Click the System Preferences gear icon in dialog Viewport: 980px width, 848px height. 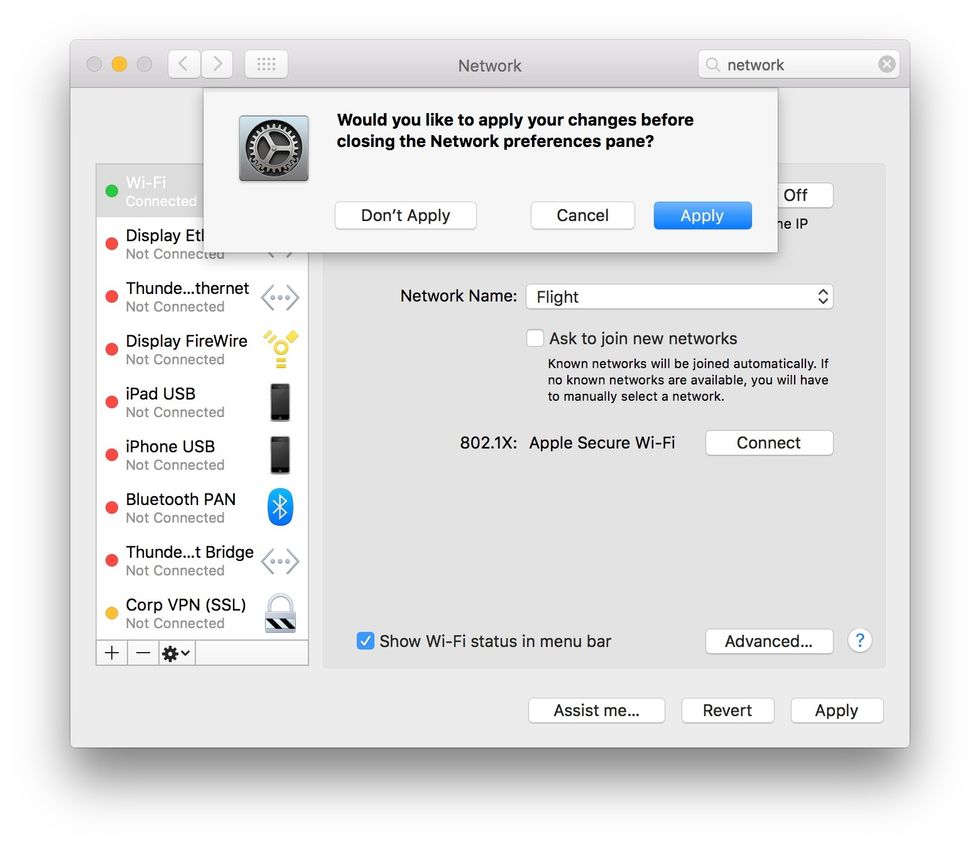pos(273,148)
